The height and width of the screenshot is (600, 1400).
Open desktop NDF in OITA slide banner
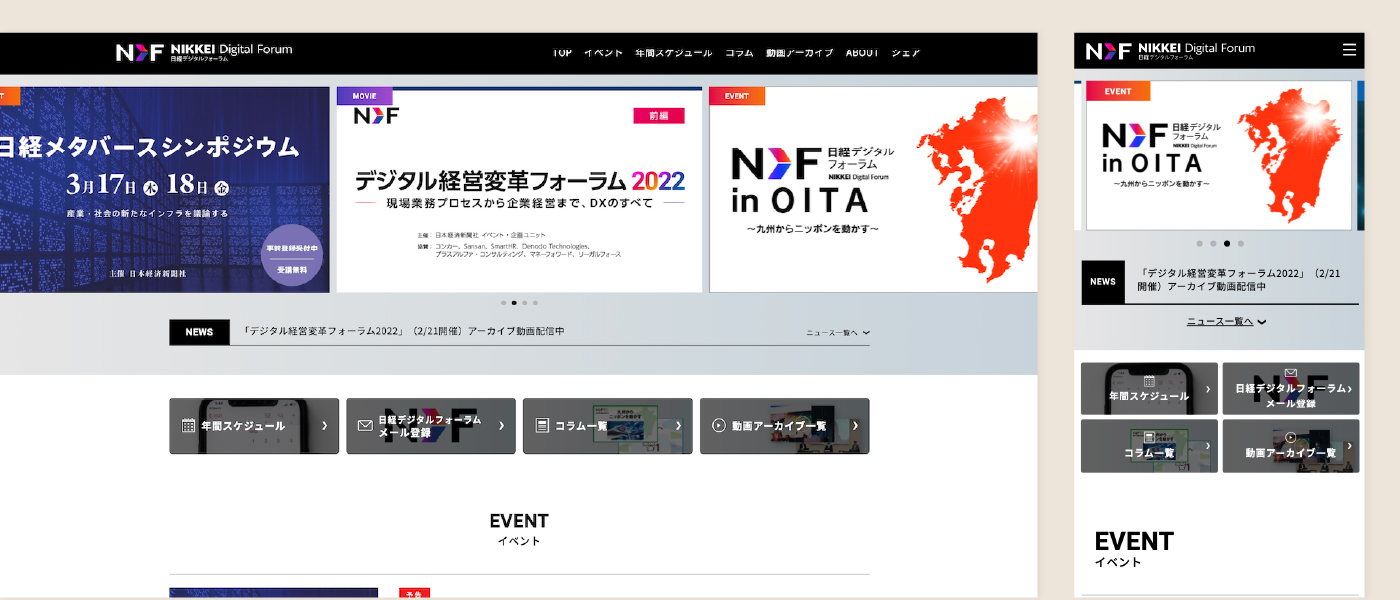click(x=873, y=190)
